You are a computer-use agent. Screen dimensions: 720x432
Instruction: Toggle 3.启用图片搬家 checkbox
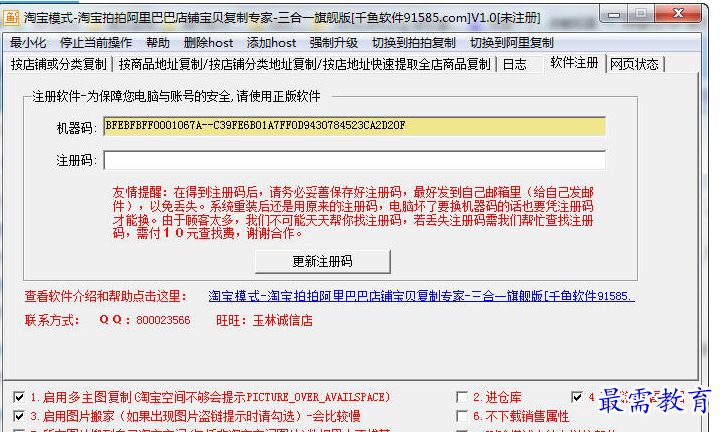(19, 416)
